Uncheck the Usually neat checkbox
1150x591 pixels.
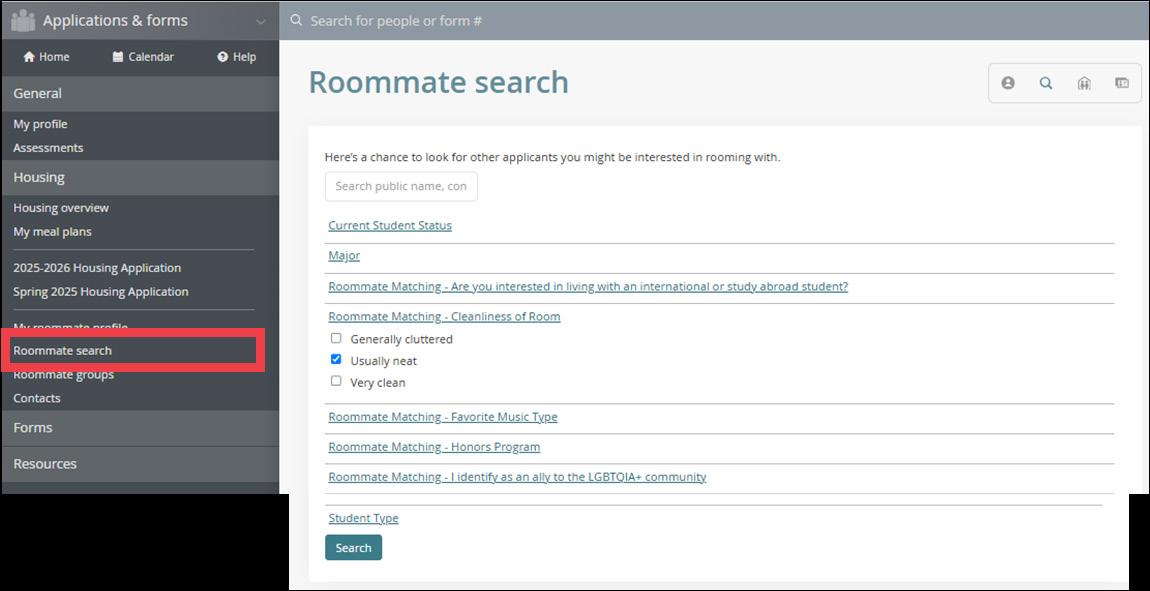[336, 359]
